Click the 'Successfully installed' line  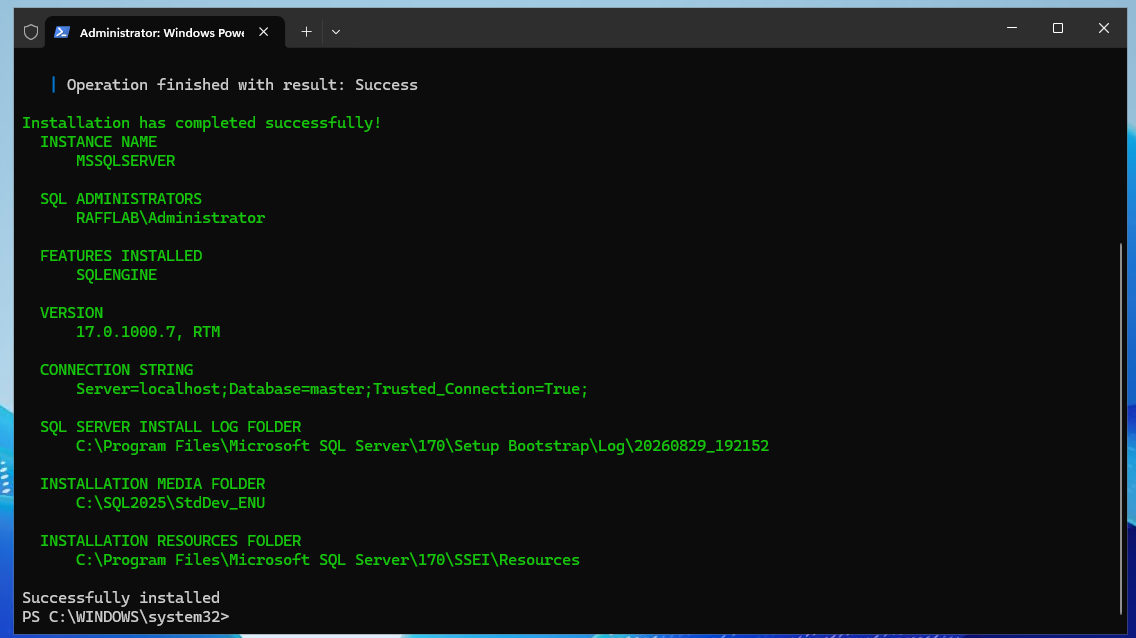pyautogui.click(x=121, y=597)
